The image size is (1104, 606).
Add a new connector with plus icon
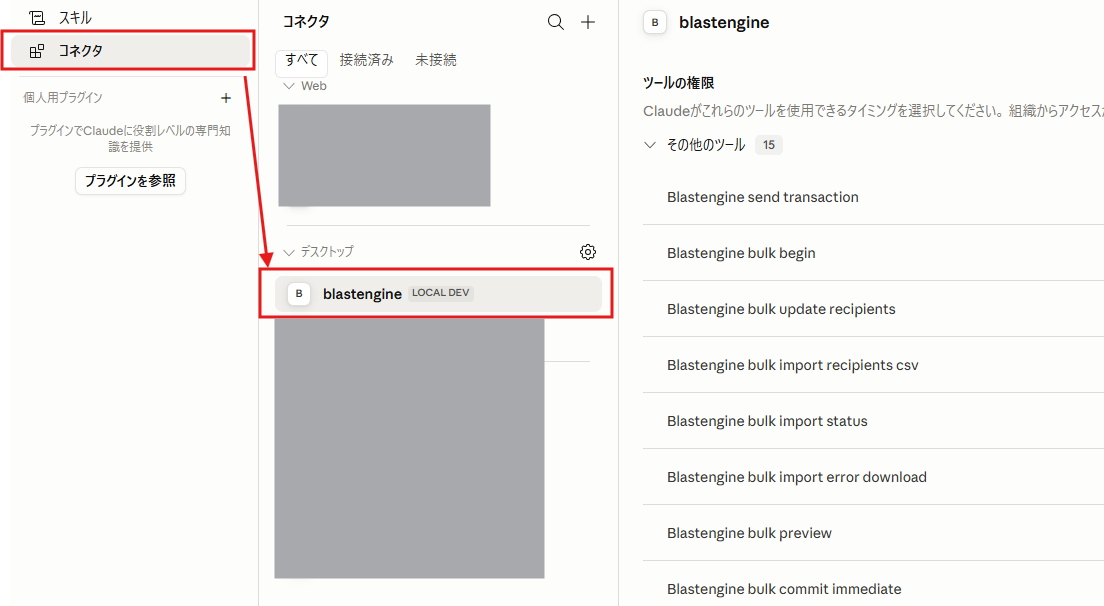pyautogui.click(x=588, y=22)
